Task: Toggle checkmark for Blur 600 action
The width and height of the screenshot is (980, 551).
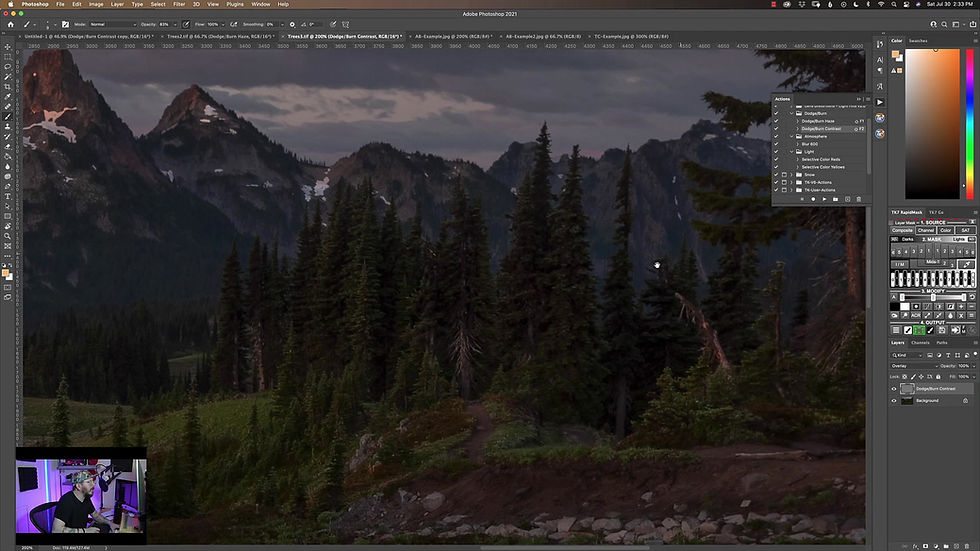Action: [776, 144]
